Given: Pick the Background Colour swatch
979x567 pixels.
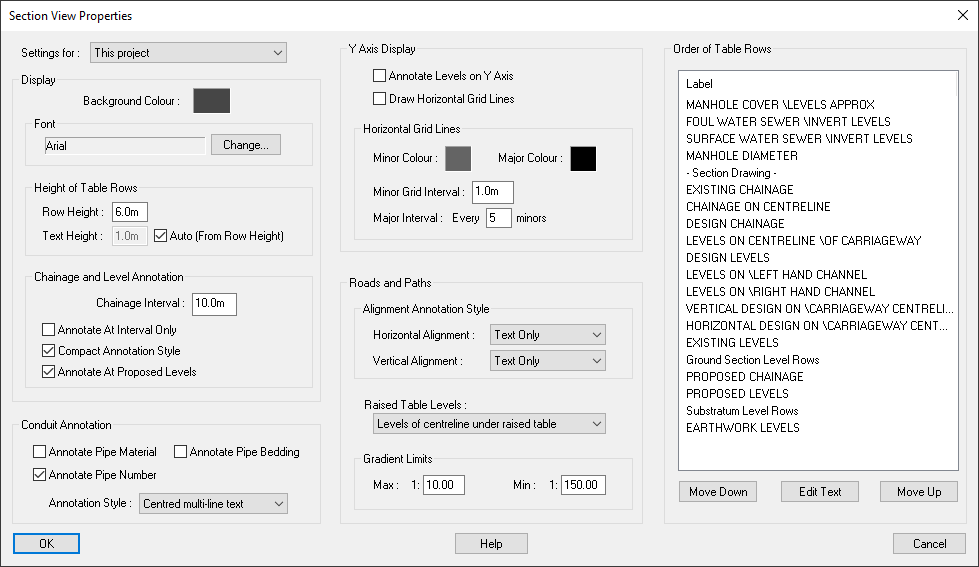Looking at the screenshot, I should click(x=211, y=101).
